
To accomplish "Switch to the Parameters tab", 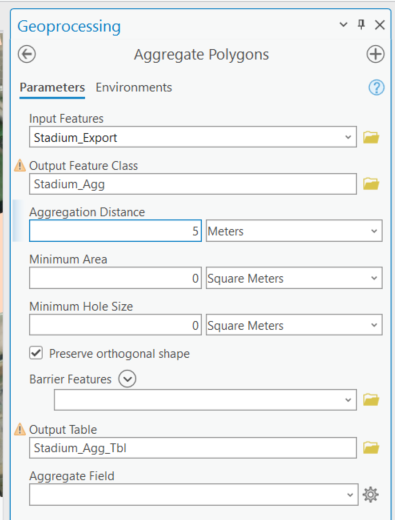I will [x=52, y=88].
